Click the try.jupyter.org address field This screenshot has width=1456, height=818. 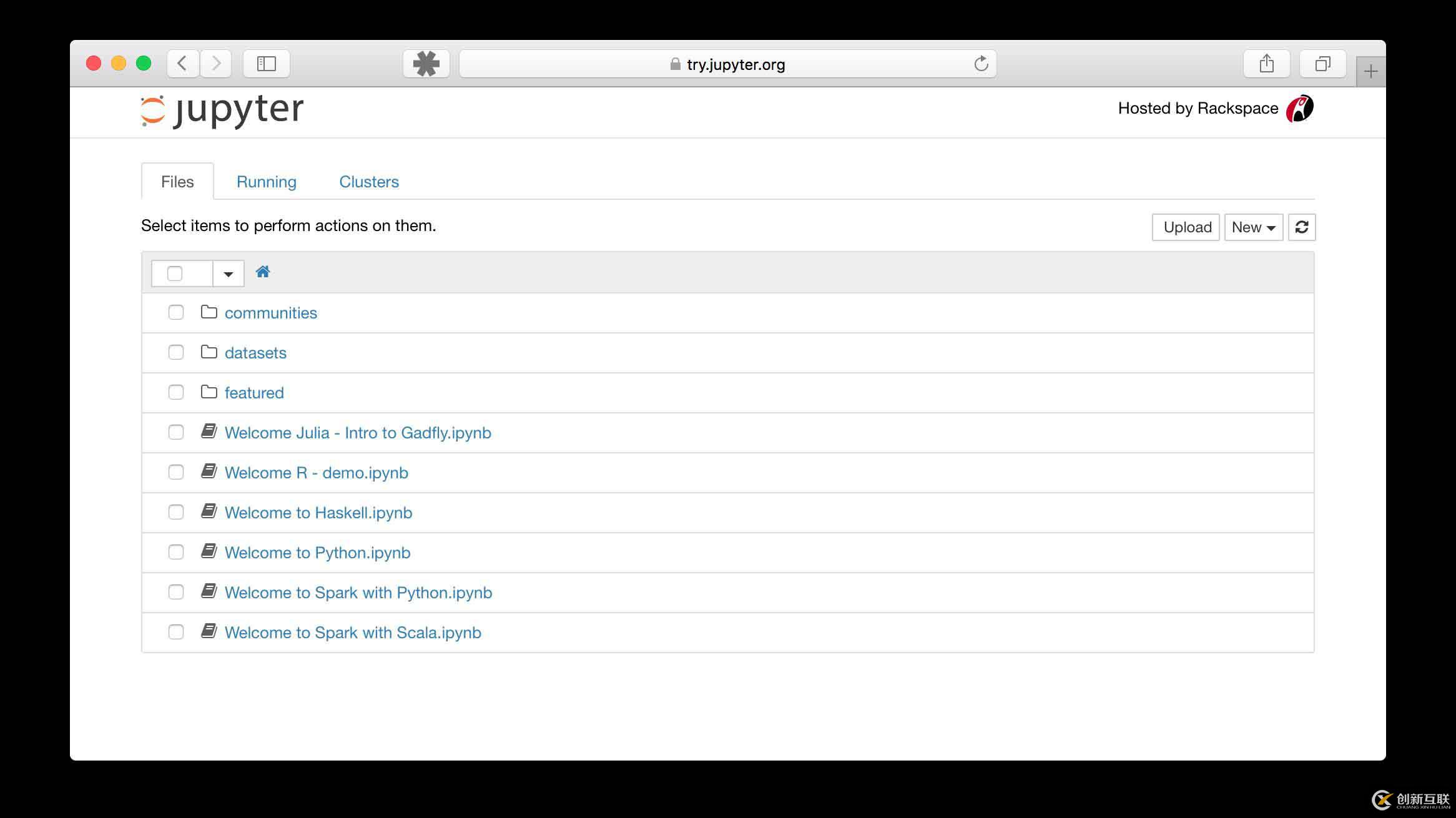coord(727,64)
